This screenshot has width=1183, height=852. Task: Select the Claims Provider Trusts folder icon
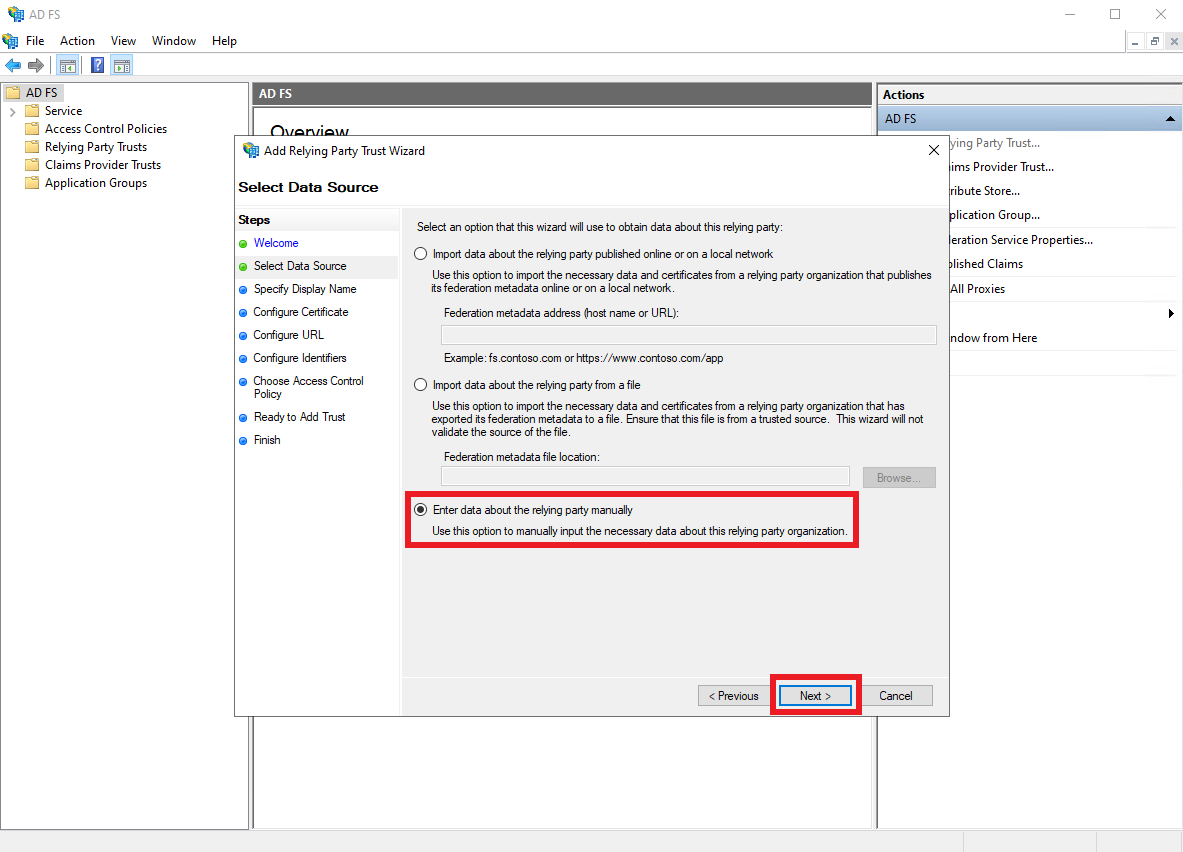[x=32, y=165]
